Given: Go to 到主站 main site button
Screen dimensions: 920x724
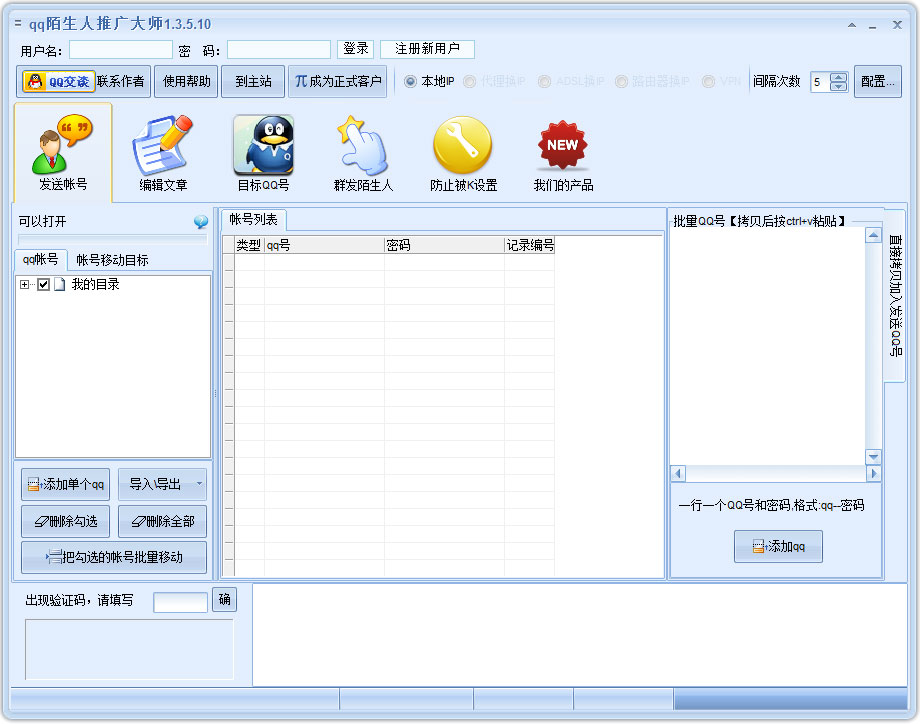Looking at the screenshot, I should coord(253,82).
